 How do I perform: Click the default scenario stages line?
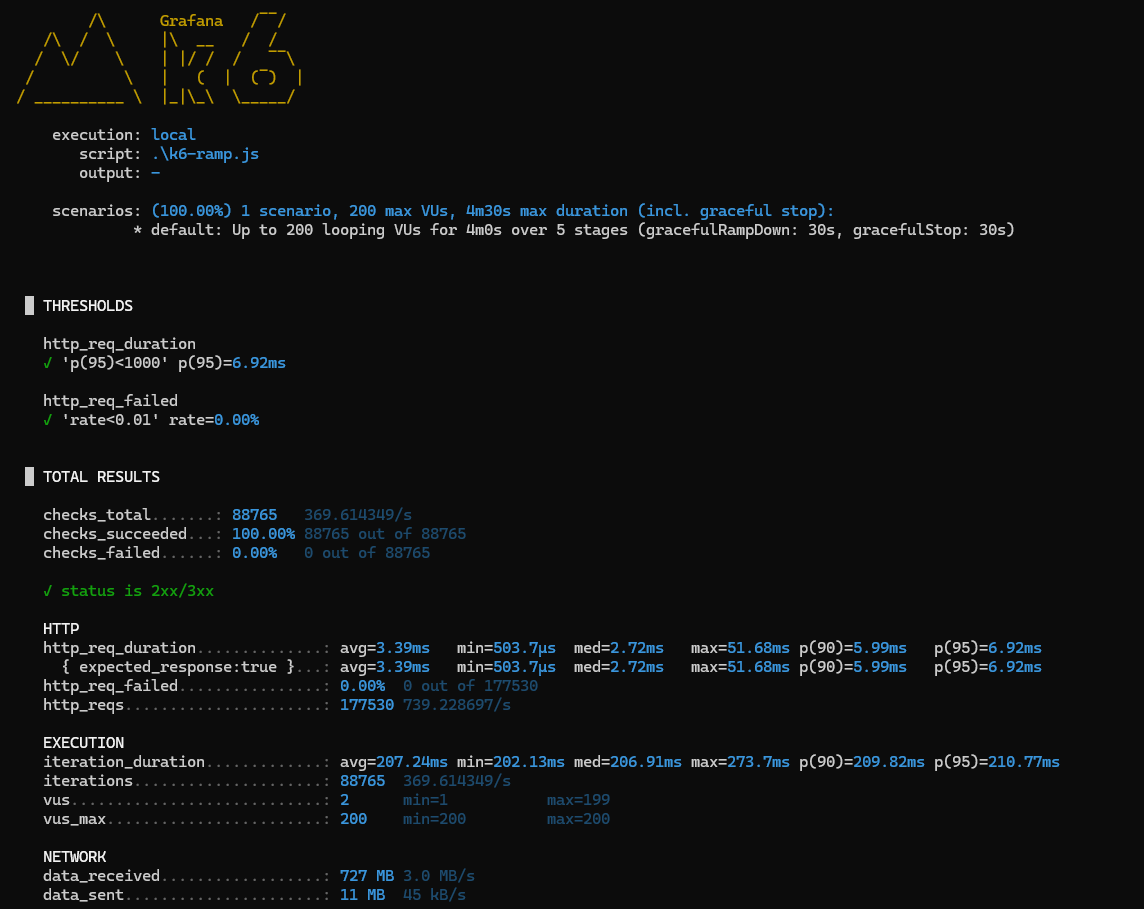click(573, 230)
